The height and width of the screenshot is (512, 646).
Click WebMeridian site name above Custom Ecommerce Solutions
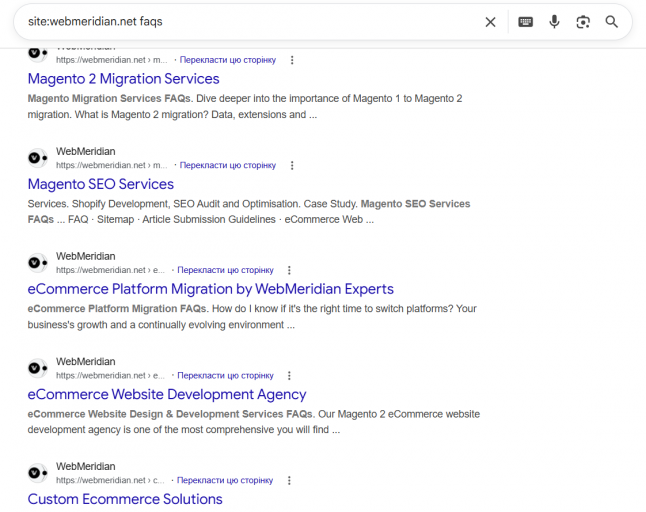coord(86,466)
